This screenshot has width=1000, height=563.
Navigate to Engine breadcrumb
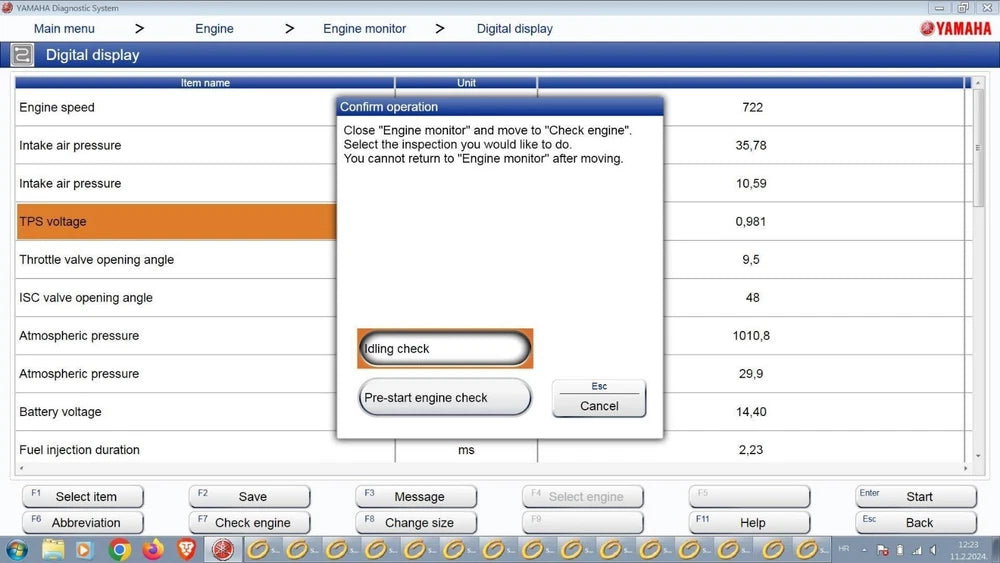pos(214,29)
